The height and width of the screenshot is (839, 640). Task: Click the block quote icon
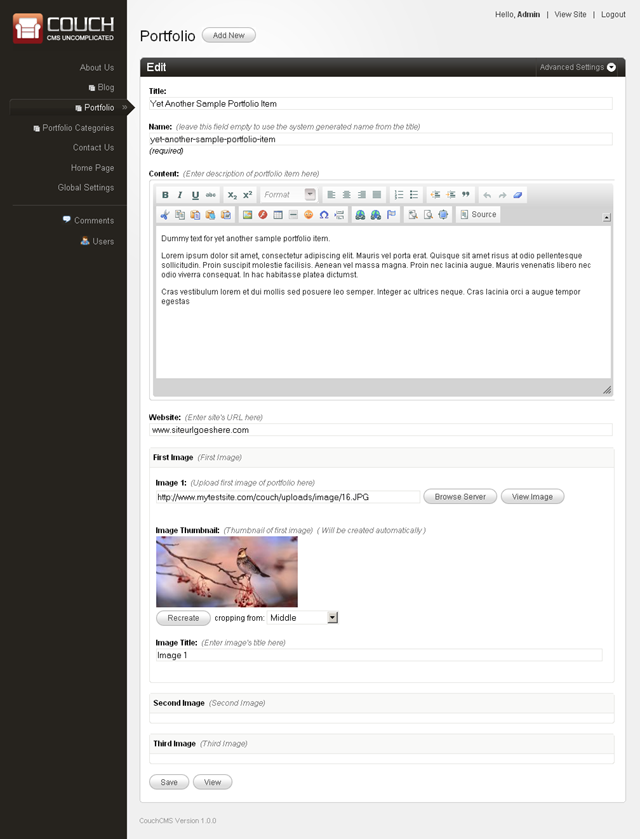click(x=466, y=195)
